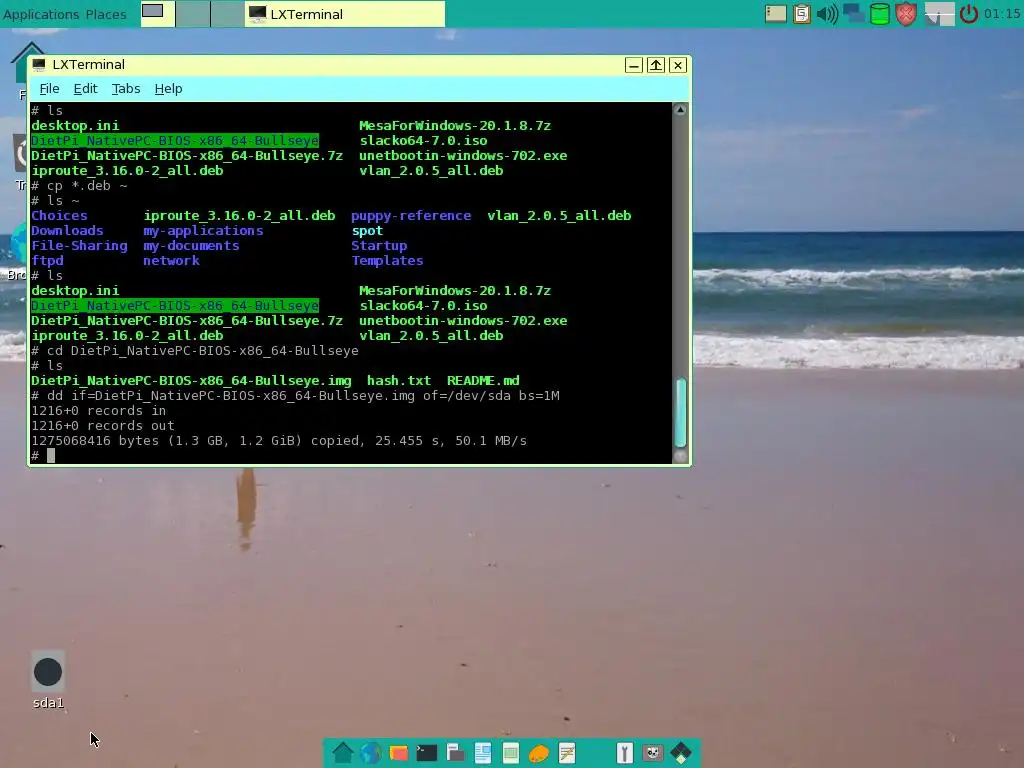
Task: Switch to the third virtual desktop in pager
Action: [x=227, y=14]
